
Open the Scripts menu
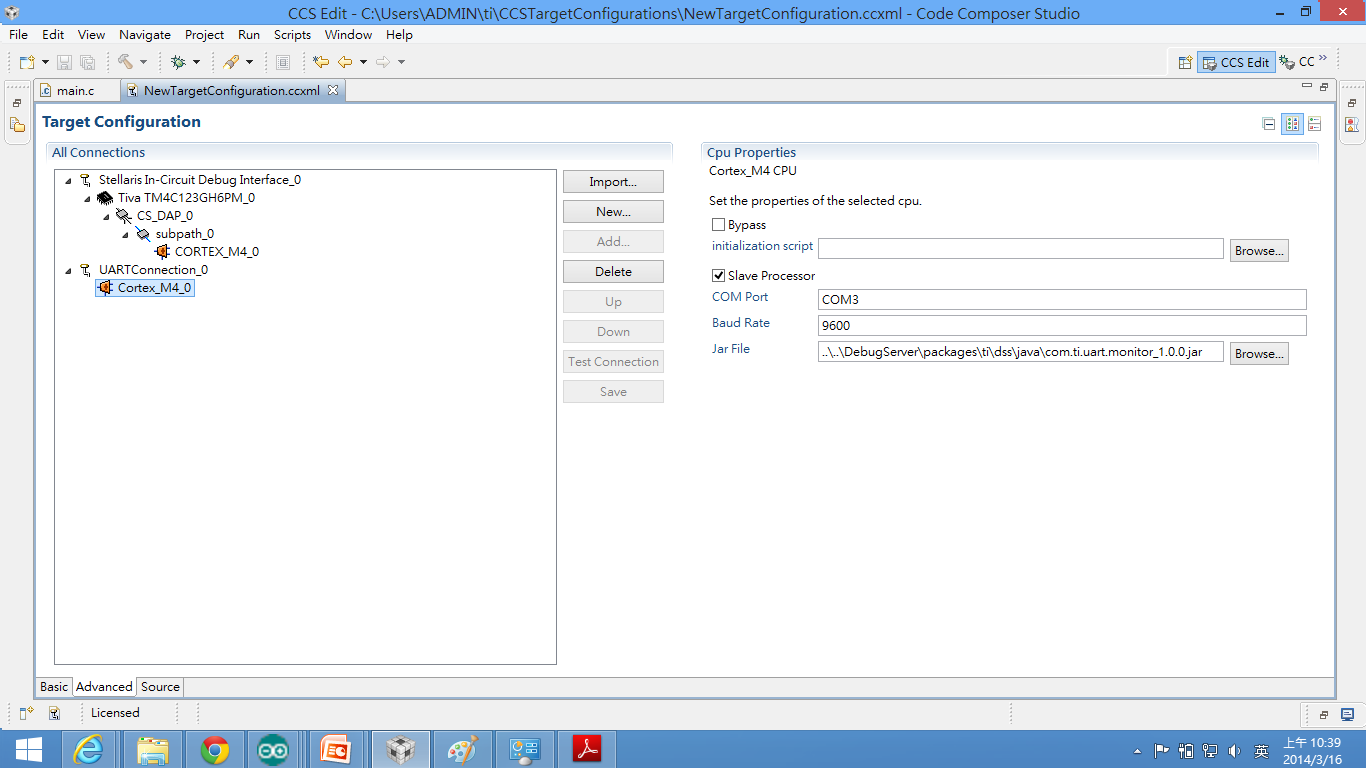[292, 34]
